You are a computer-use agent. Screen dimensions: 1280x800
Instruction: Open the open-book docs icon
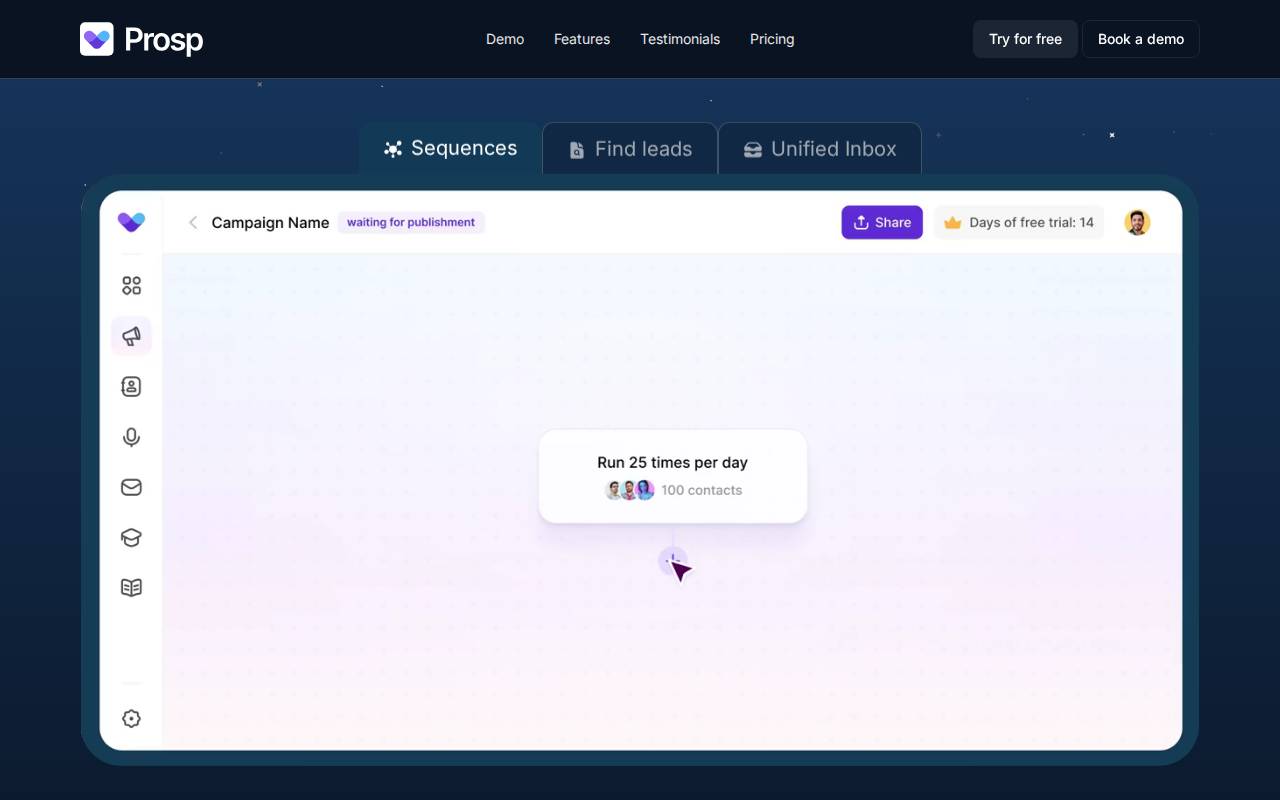[131, 587]
